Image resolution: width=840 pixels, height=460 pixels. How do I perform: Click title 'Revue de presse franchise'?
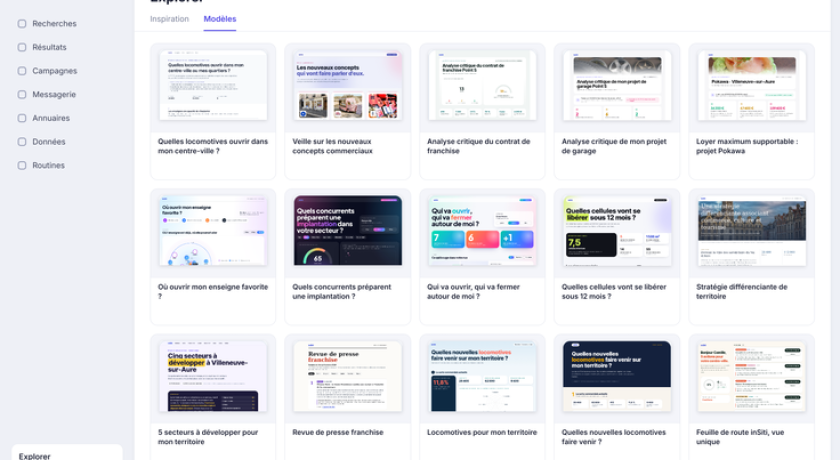pos(338,432)
